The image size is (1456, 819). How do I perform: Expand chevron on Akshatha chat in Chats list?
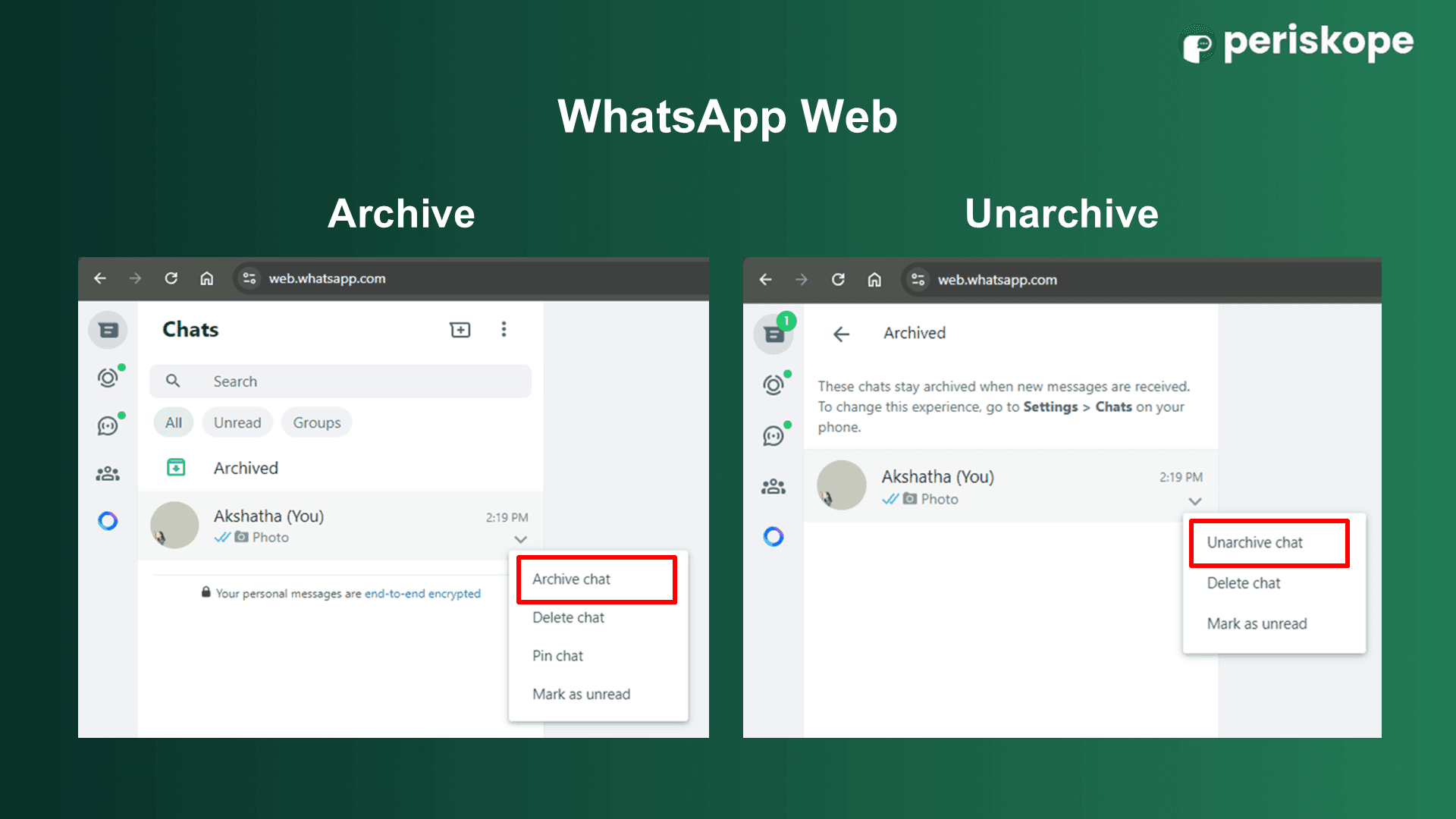[520, 539]
